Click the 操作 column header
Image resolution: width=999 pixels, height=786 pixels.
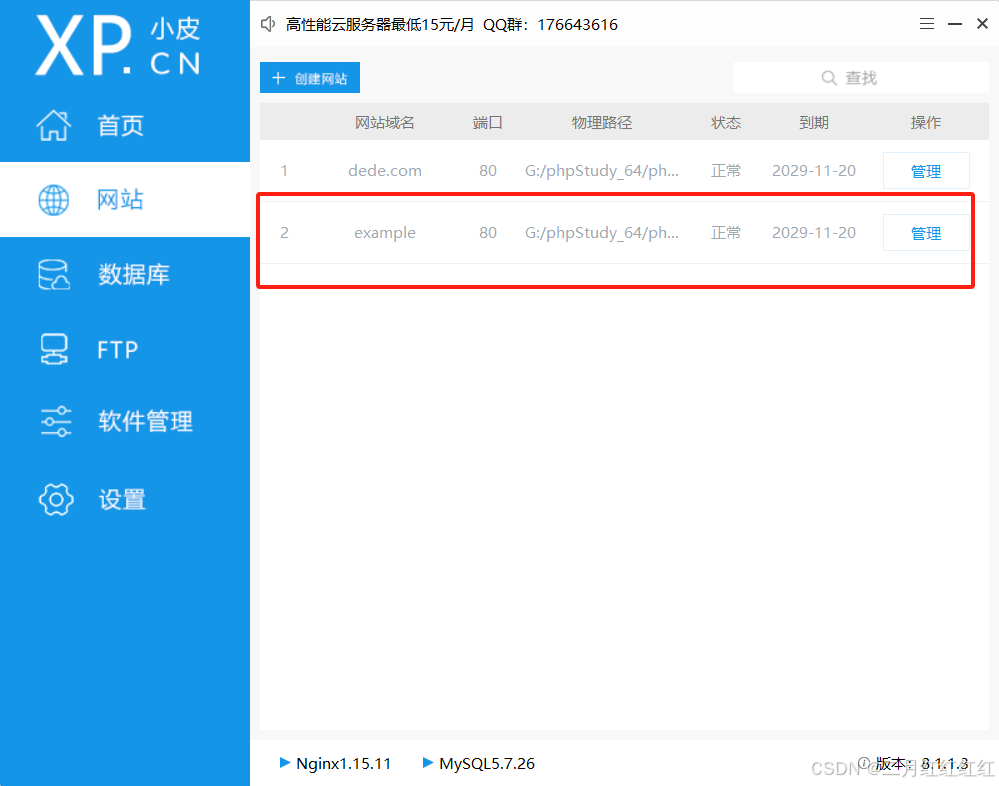[x=926, y=122]
